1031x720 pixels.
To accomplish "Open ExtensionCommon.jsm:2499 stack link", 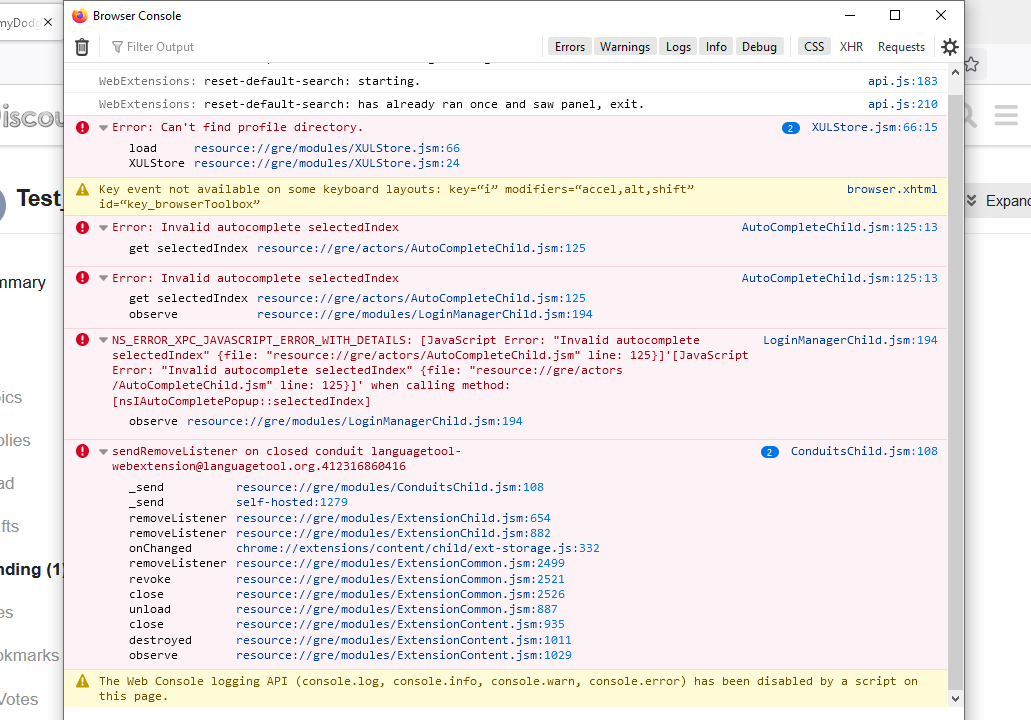I will click(400, 563).
